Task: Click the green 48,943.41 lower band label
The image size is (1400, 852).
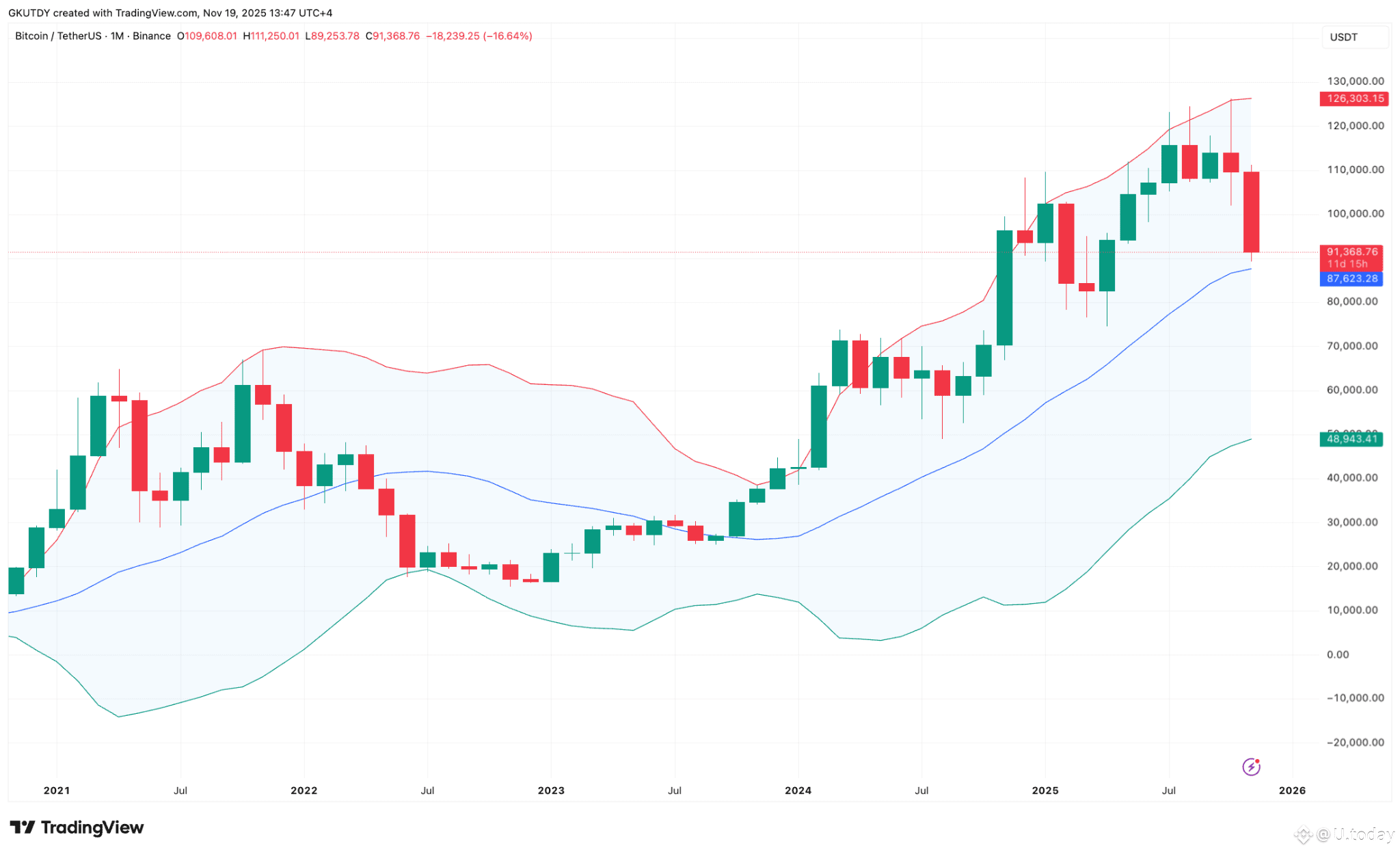Action: click(x=1351, y=439)
